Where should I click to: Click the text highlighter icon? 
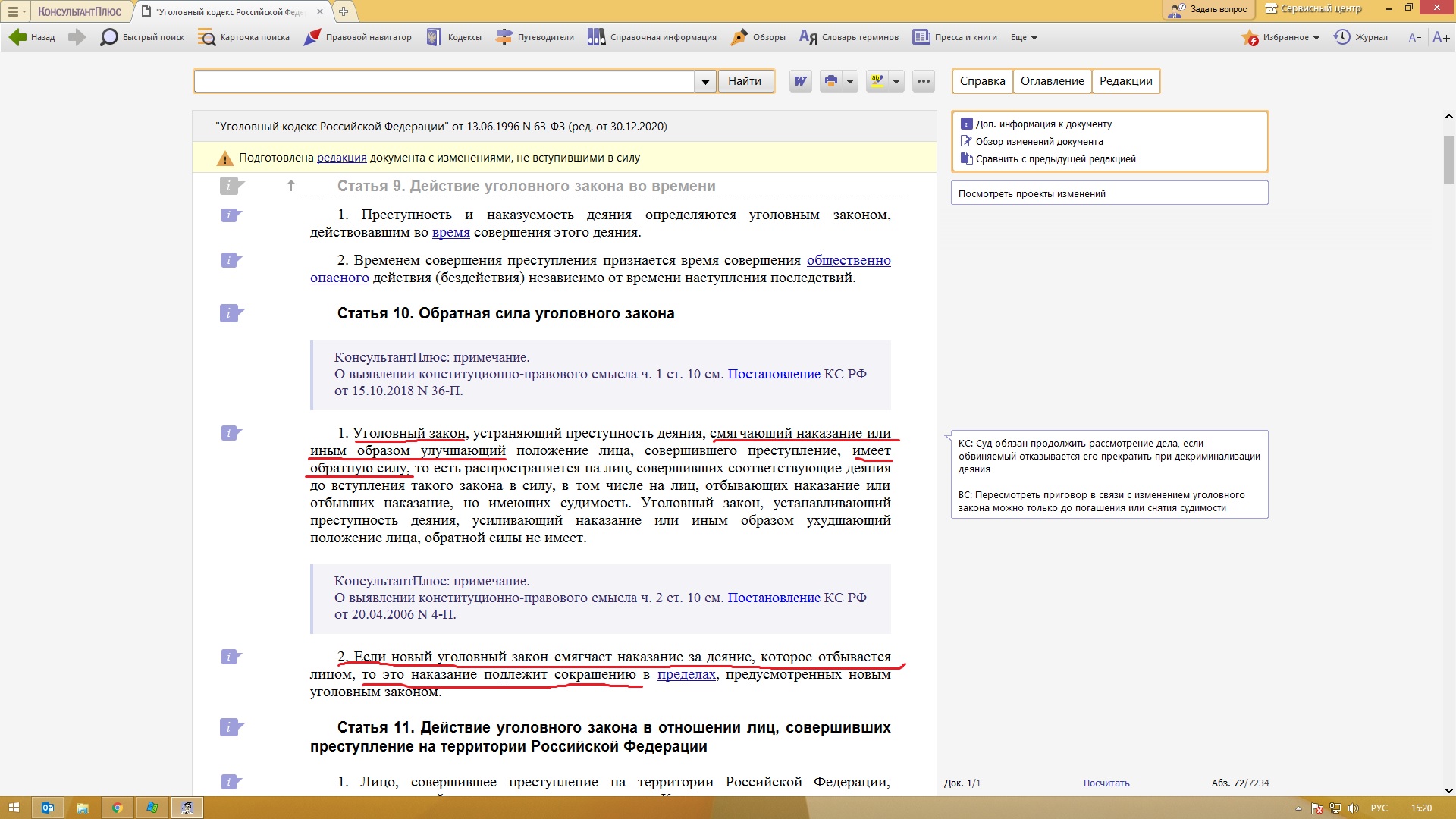click(x=877, y=81)
